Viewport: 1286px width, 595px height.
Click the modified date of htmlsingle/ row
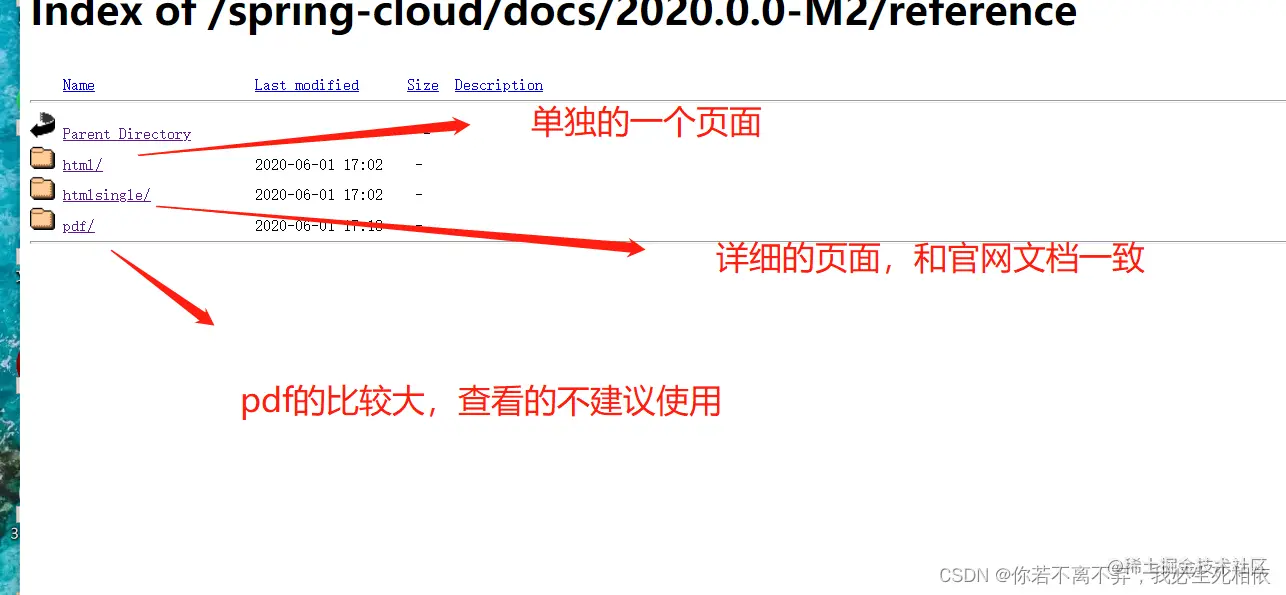coord(319,195)
